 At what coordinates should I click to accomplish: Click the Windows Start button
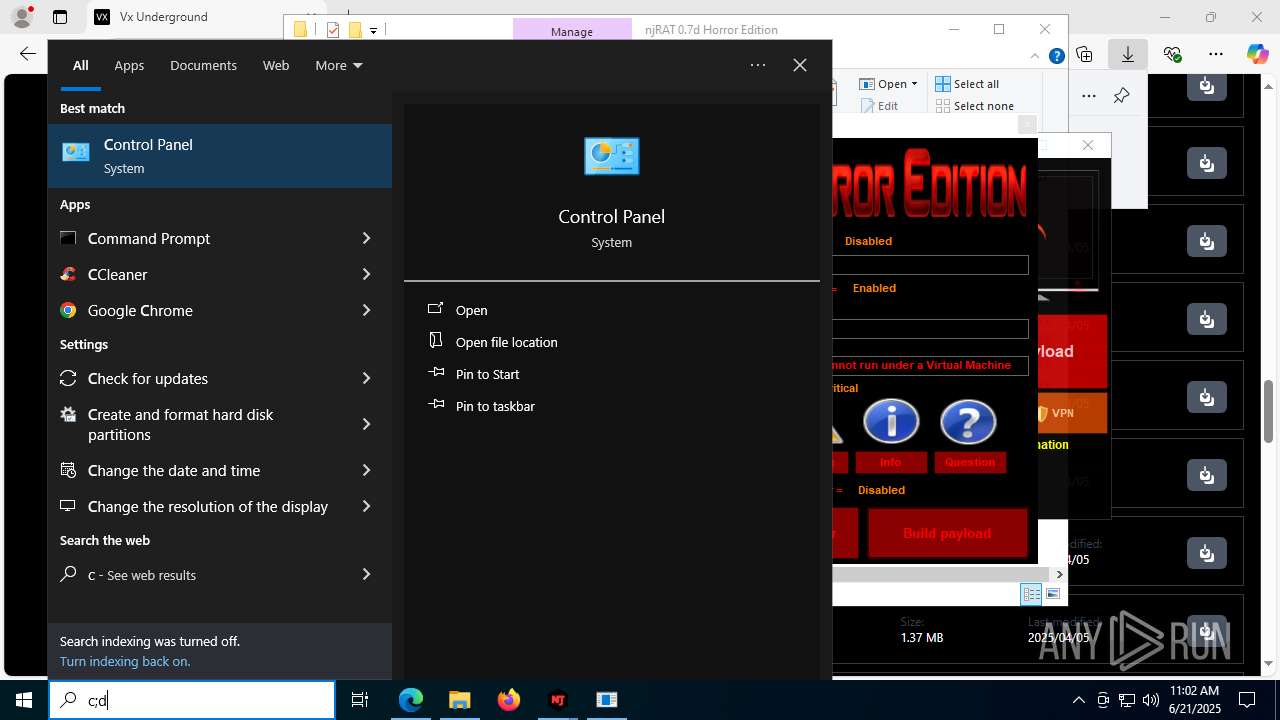click(x=24, y=700)
